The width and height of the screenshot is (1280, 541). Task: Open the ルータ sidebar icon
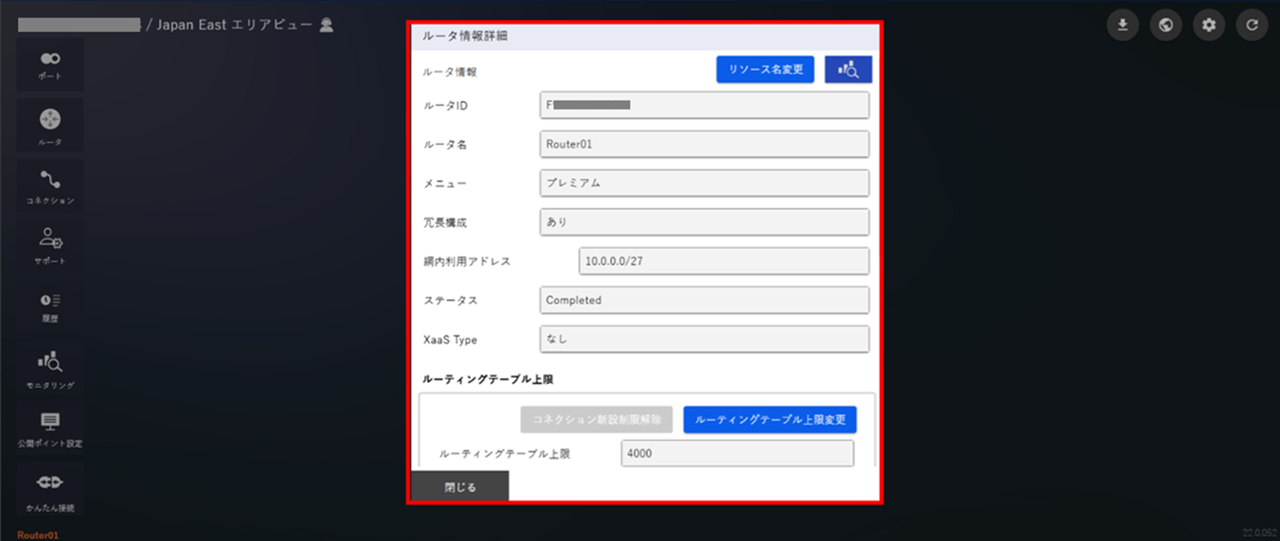tap(50, 126)
